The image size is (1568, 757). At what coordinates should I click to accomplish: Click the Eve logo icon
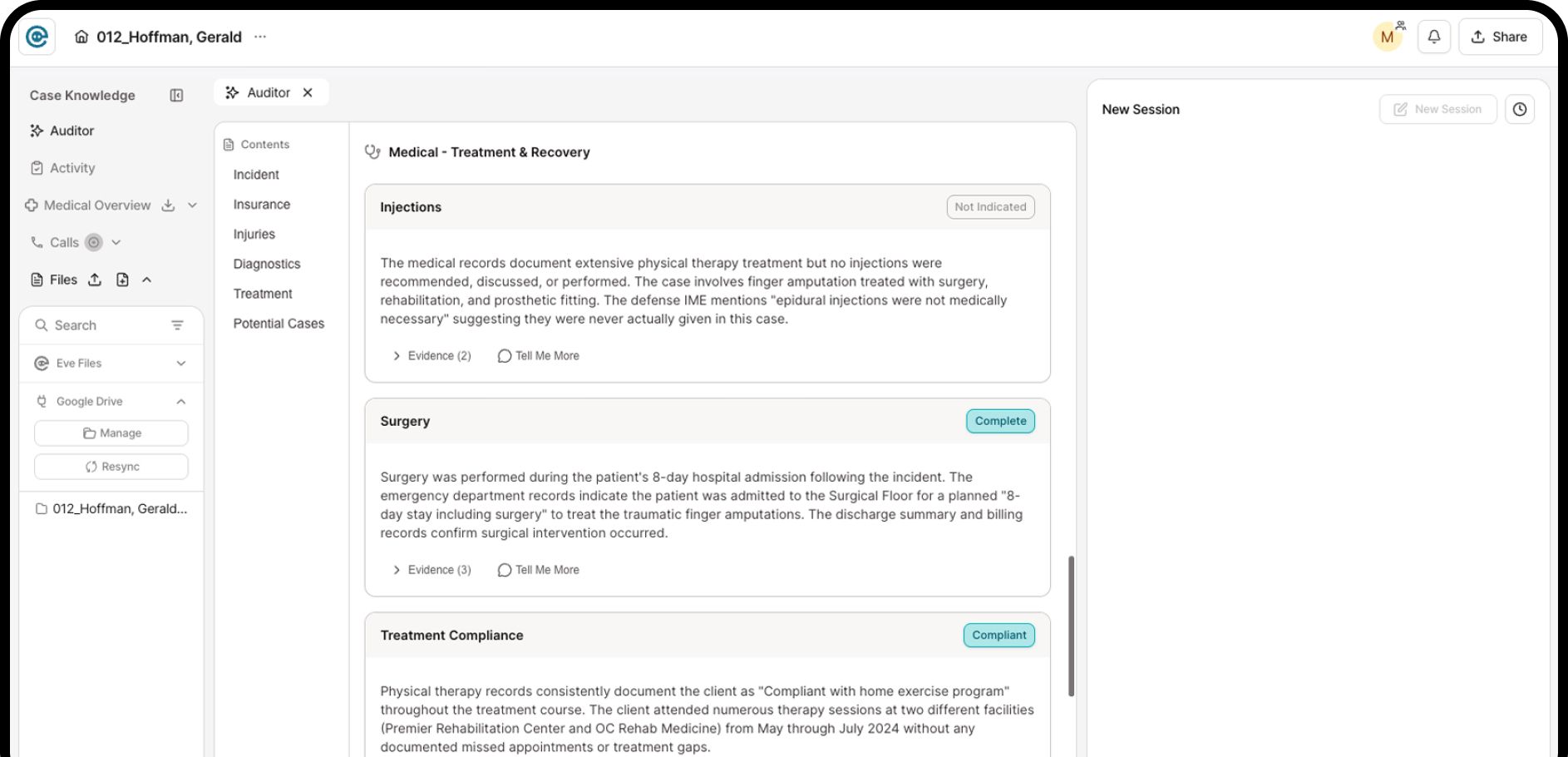tap(37, 37)
